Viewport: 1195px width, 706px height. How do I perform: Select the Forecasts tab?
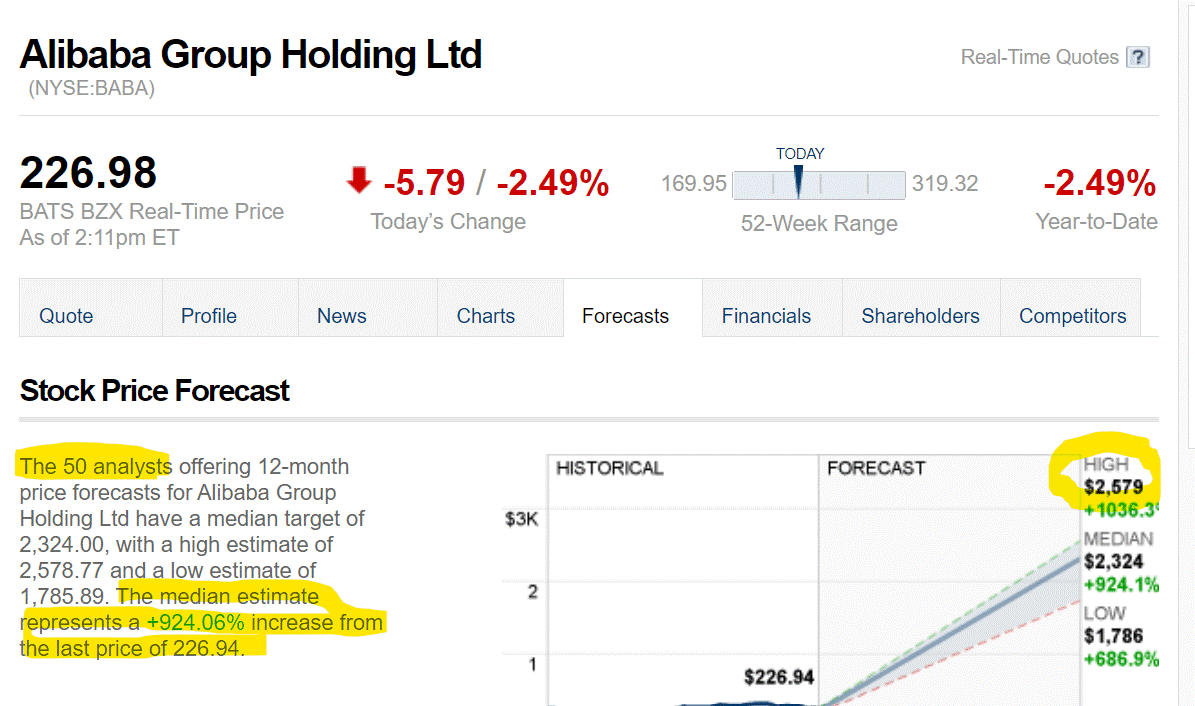click(625, 316)
